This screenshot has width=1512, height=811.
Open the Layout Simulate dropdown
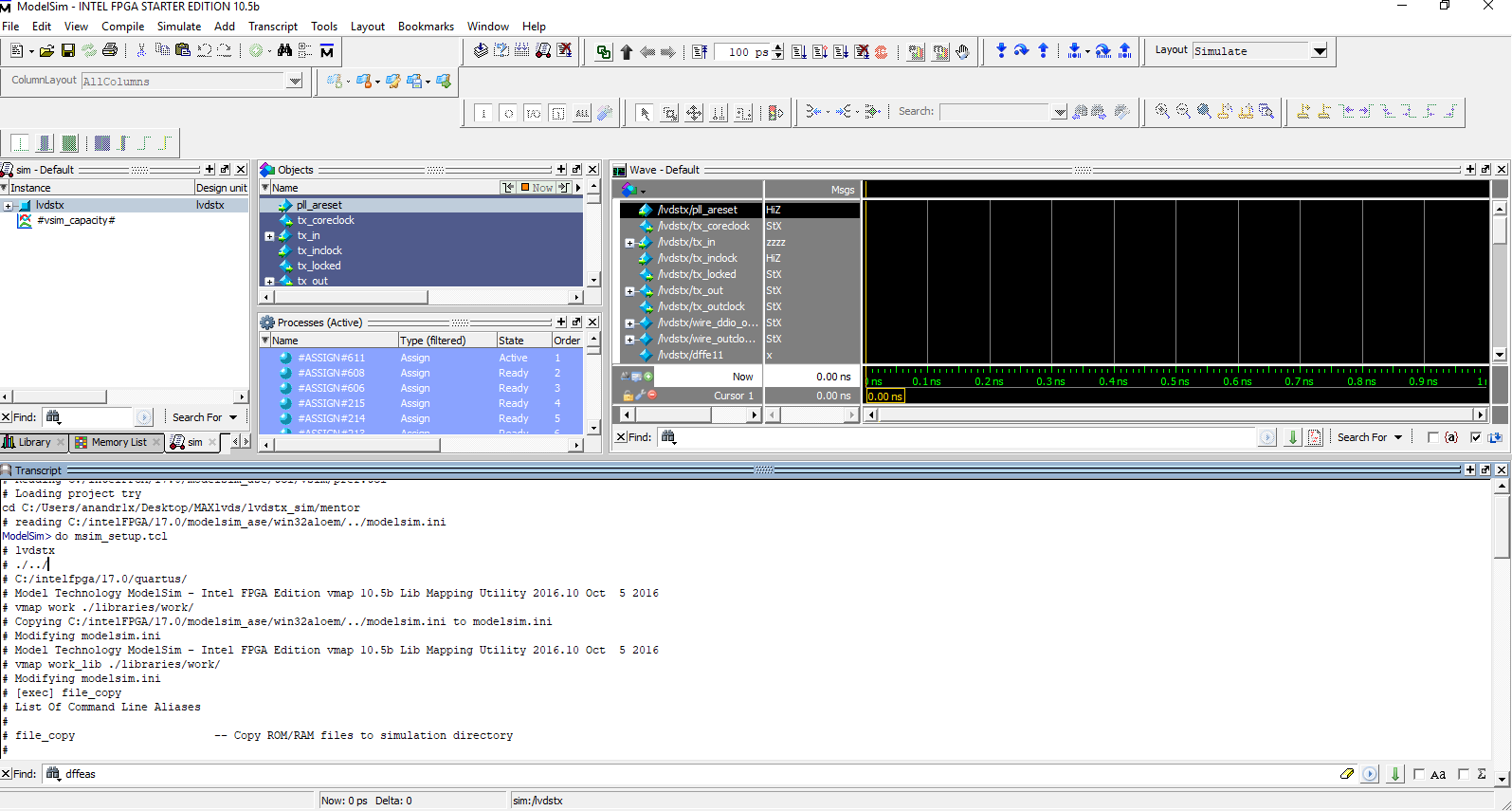pos(1319,51)
